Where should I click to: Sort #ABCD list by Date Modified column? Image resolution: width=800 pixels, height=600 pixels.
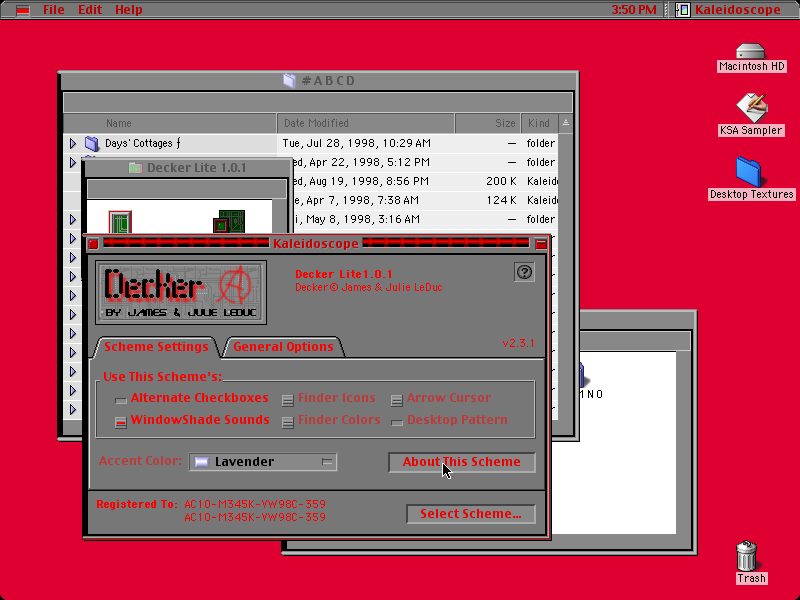coord(366,123)
